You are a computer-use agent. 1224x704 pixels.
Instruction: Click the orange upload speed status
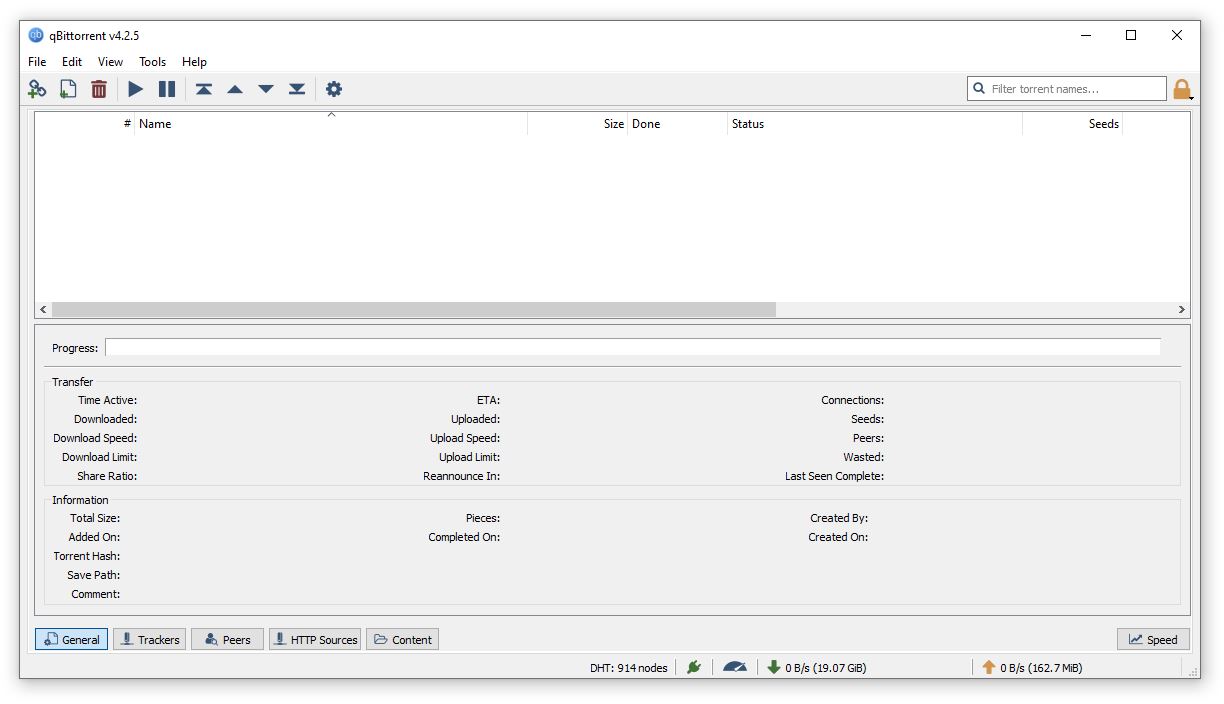pos(1032,667)
